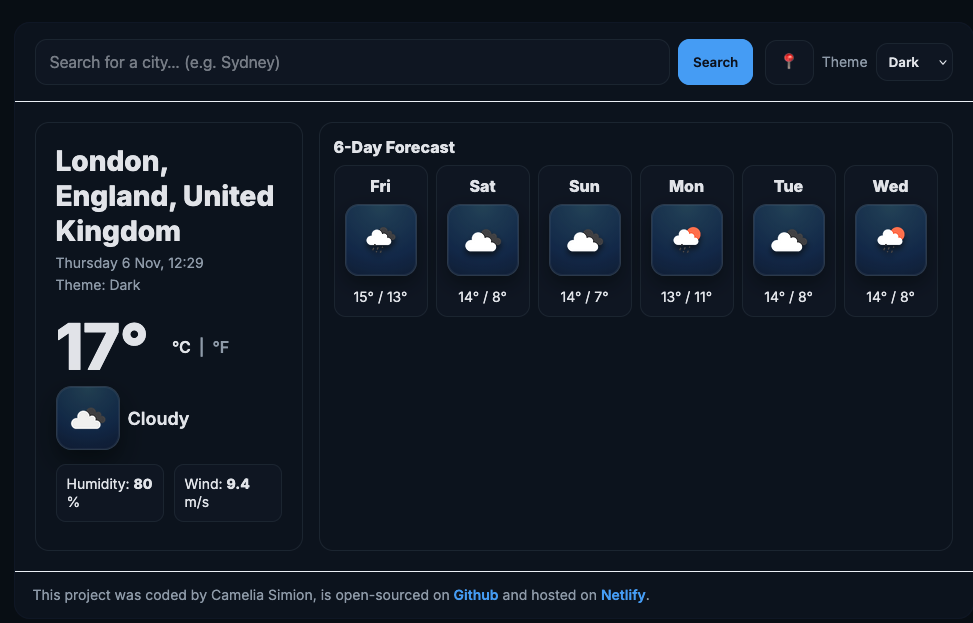Image resolution: width=973 pixels, height=623 pixels.
Task: Click the location pin icon
Action: (789, 61)
